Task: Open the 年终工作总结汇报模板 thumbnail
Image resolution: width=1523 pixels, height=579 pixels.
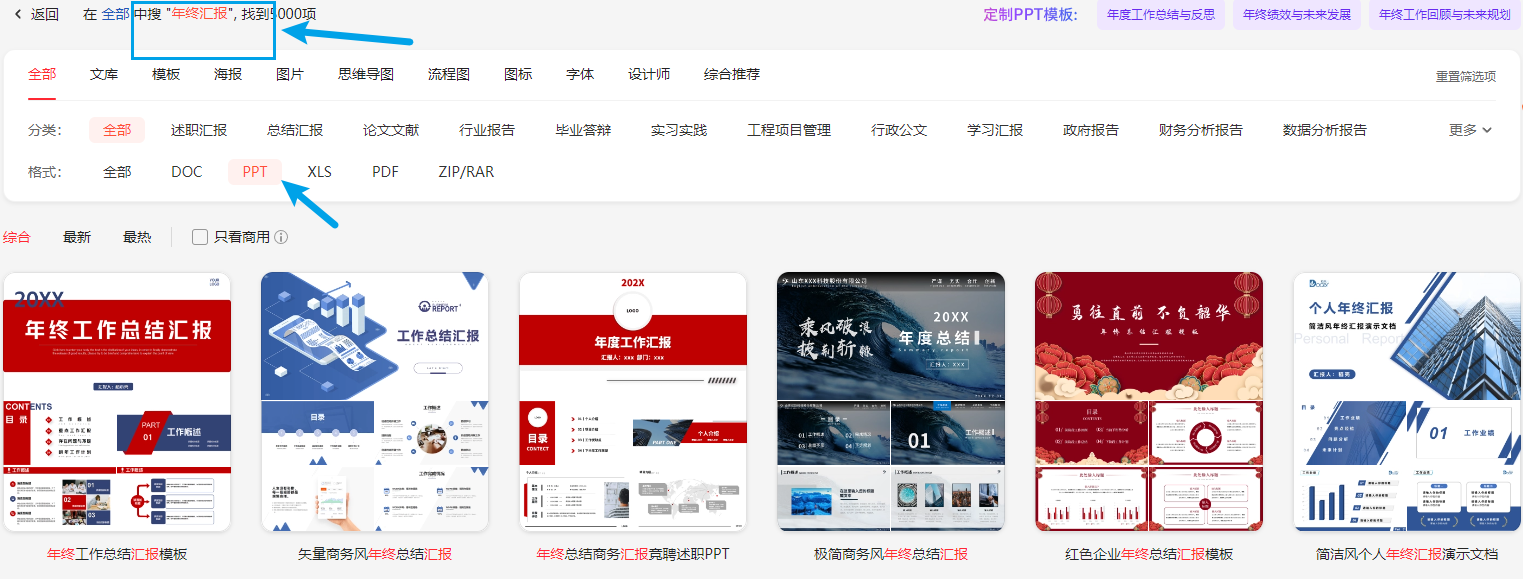Action: point(117,401)
